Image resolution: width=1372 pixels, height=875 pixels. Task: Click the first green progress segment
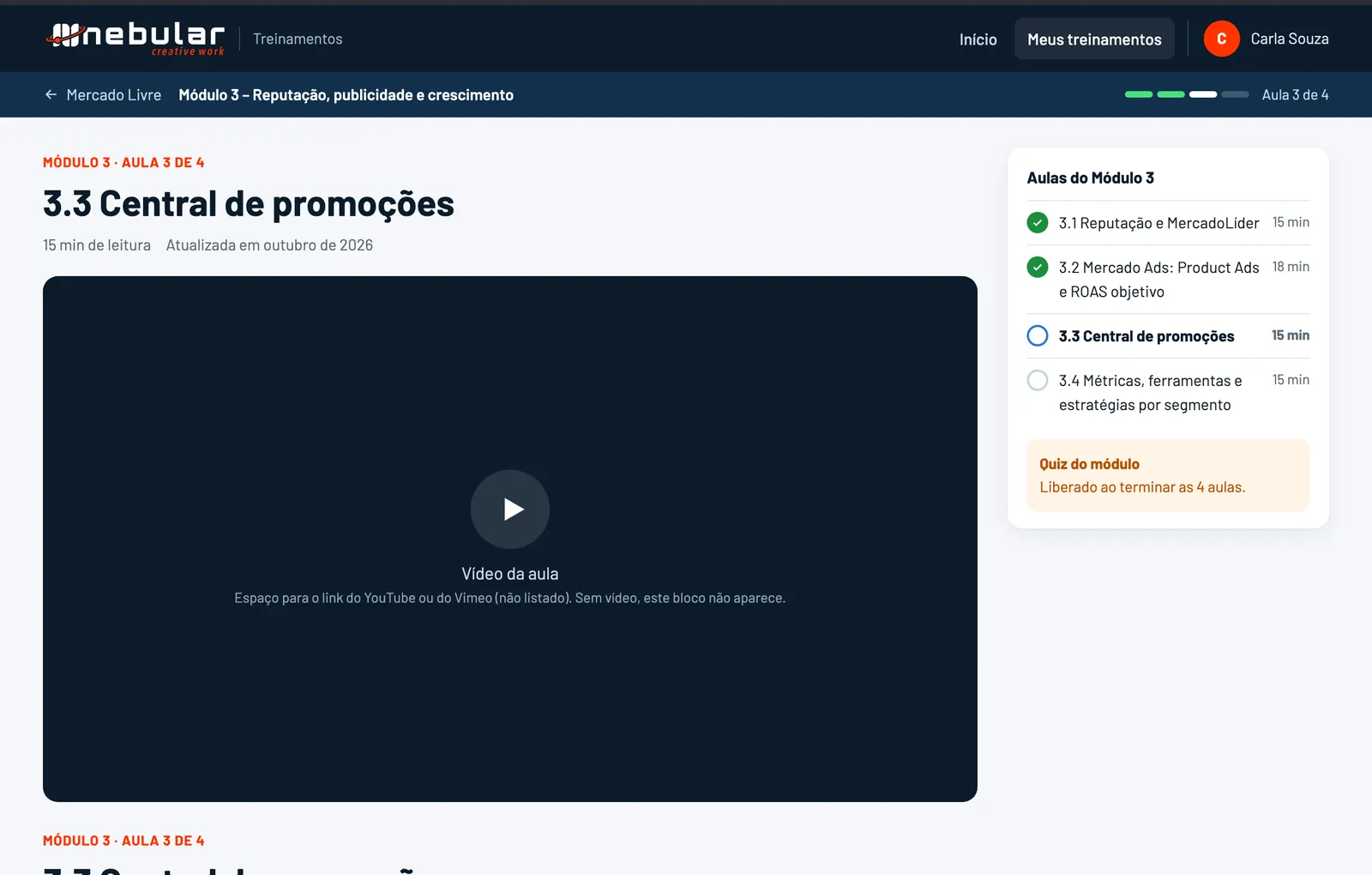(1139, 94)
